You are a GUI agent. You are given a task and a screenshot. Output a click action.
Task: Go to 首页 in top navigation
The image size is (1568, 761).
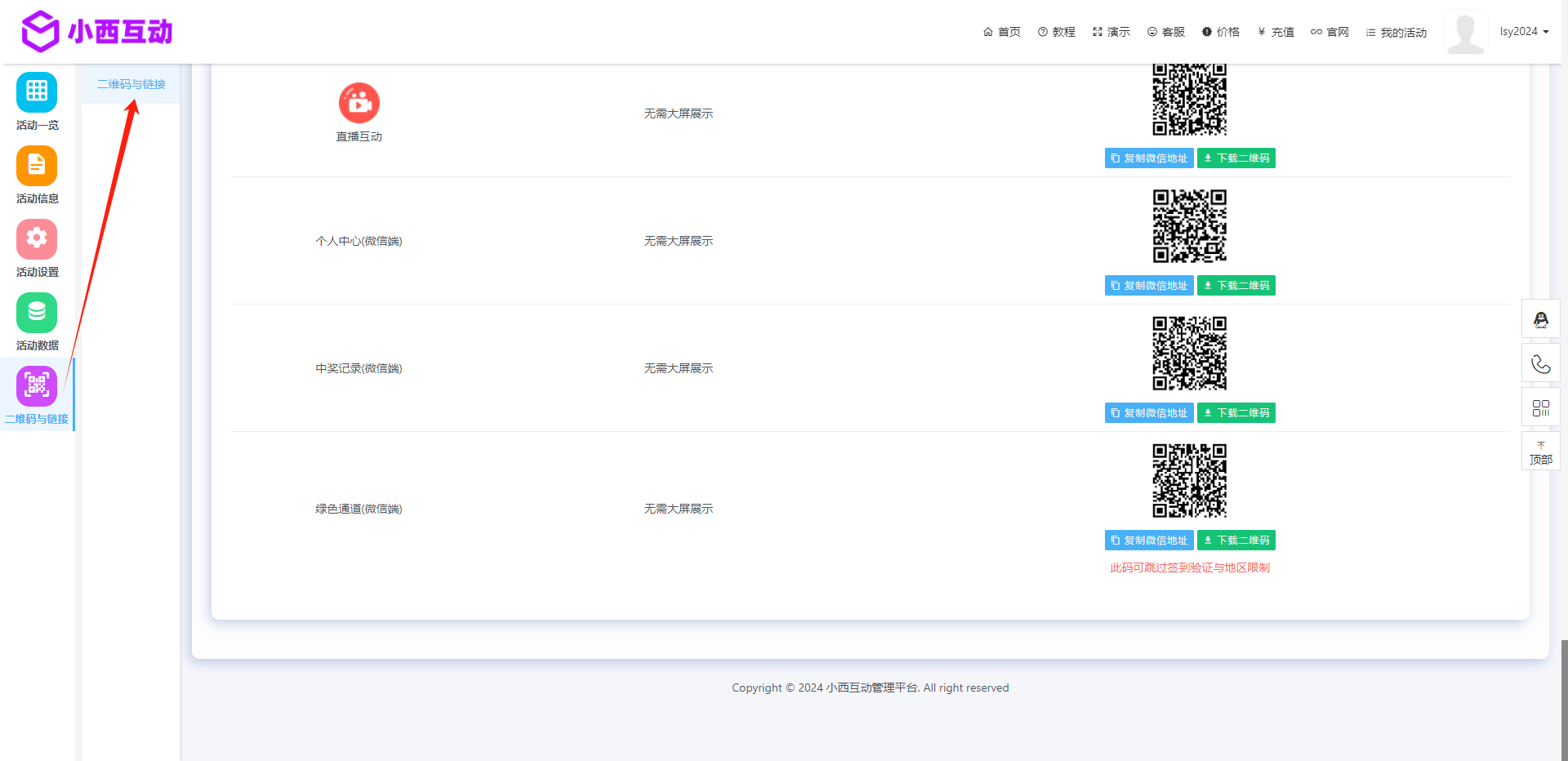pyautogui.click(x=1002, y=32)
